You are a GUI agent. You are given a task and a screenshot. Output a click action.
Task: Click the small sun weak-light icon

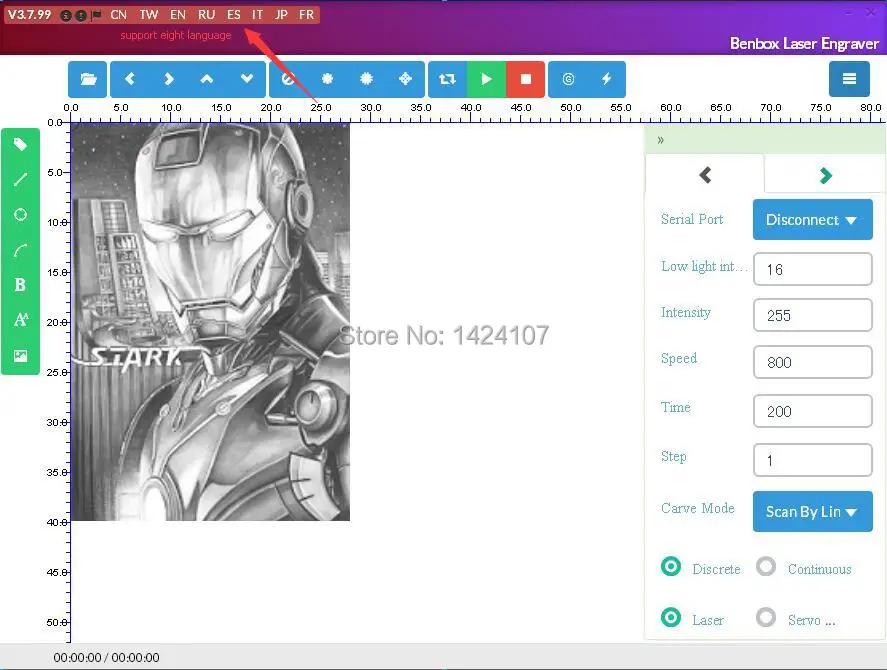[328, 79]
